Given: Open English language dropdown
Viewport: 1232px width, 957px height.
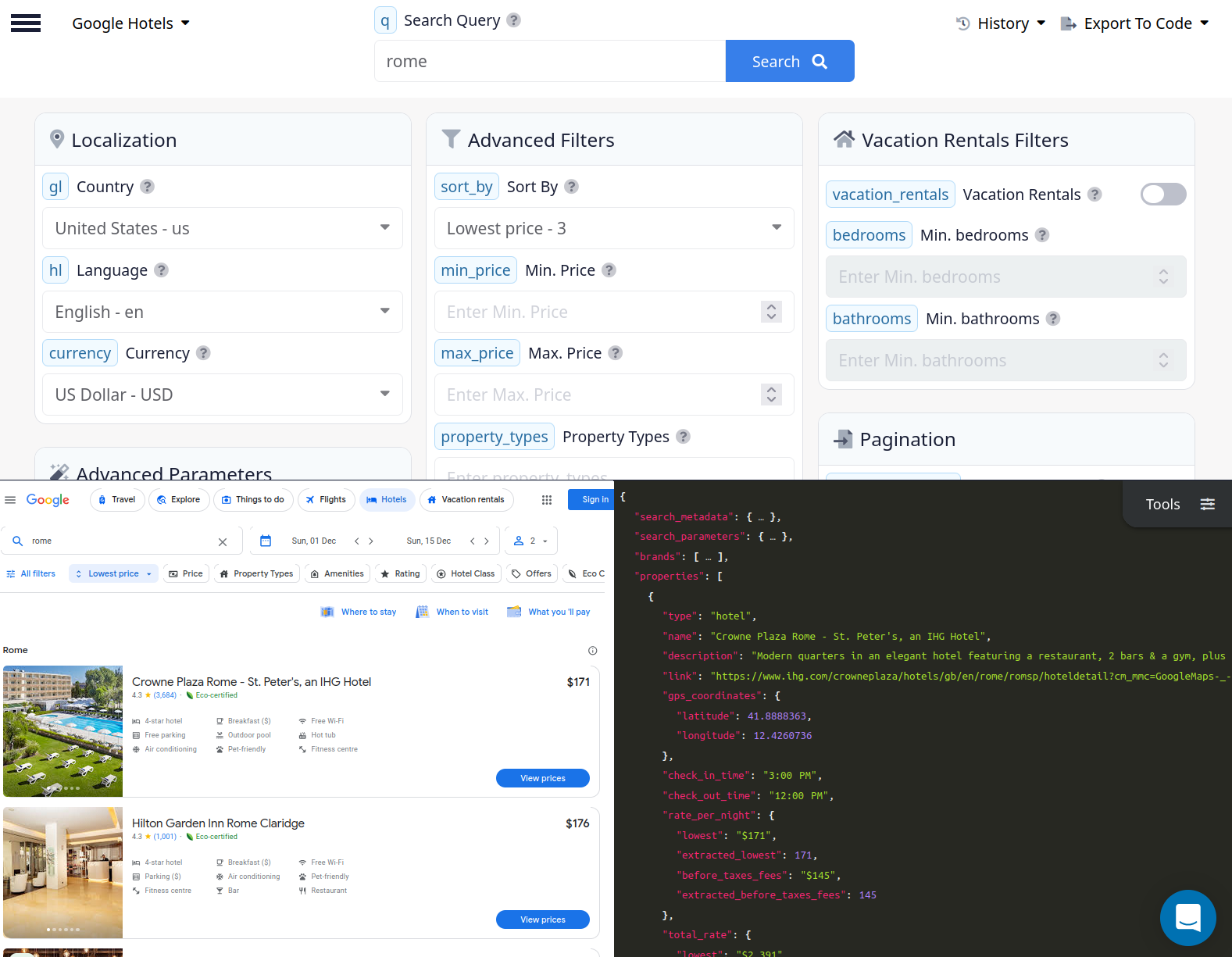Looking at the screenshot, I should coord(223,312).
